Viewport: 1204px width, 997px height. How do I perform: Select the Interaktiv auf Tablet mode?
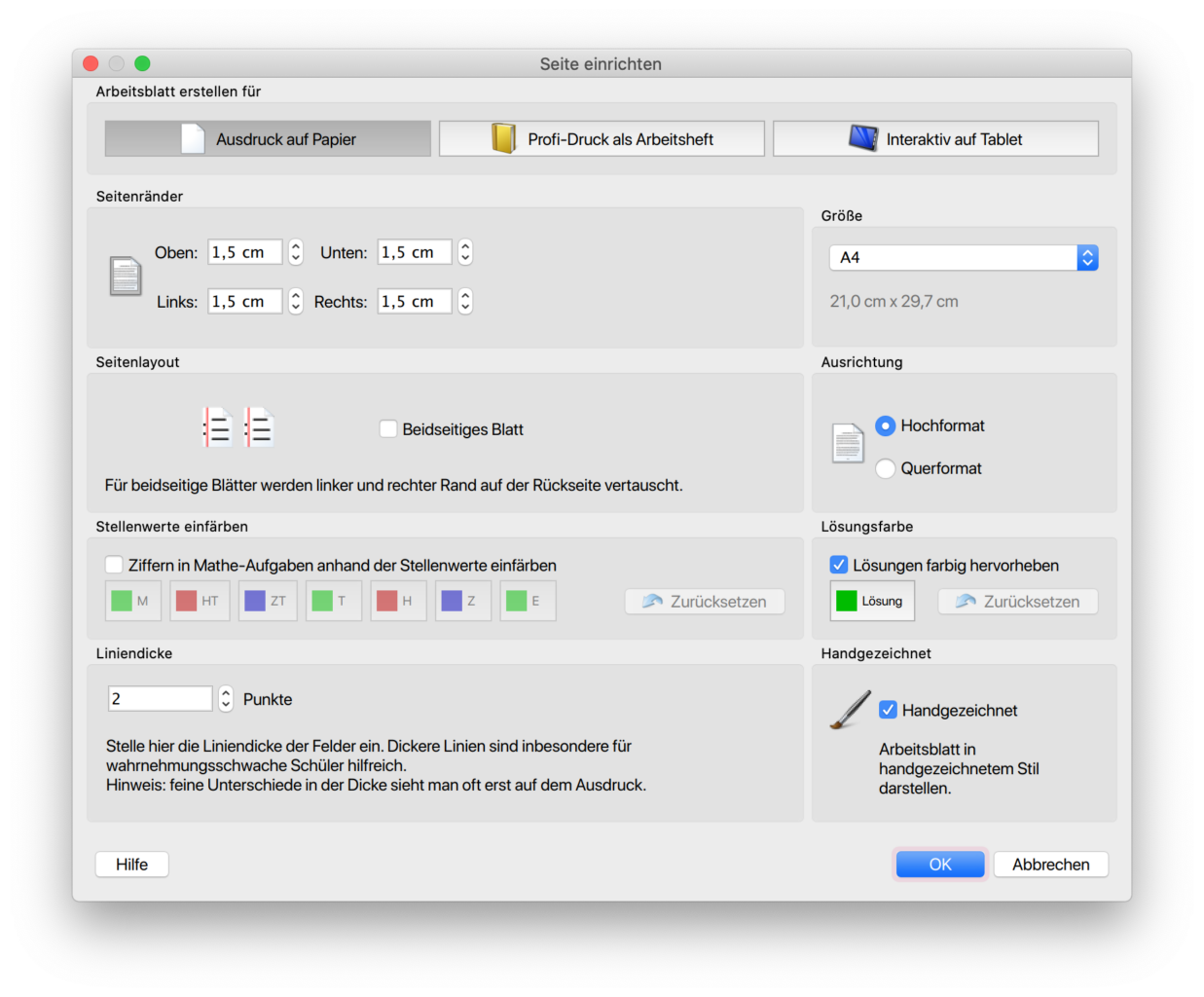click(935, 139)
